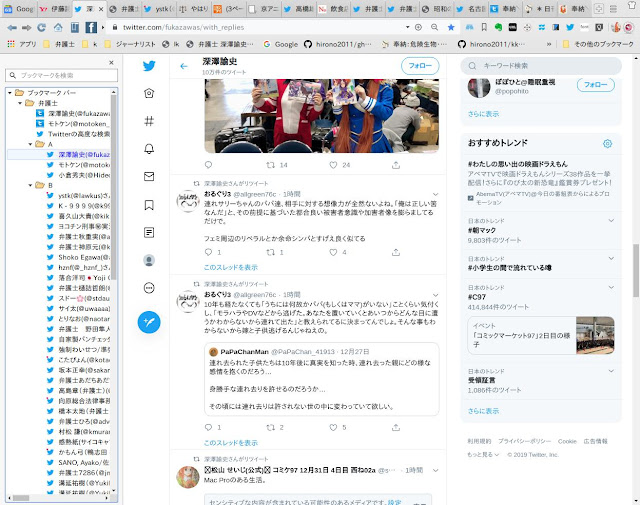Click the bookmarks panel horizontal scrollbar
This screenshot has width=640, height=505.
click(x=20, y=498)
